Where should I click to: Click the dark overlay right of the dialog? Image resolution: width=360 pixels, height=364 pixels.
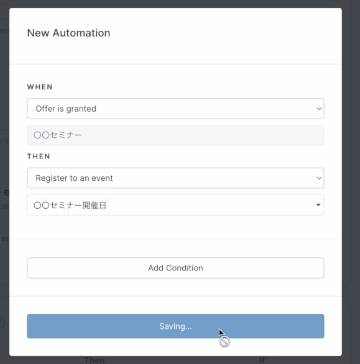[351, 182]
